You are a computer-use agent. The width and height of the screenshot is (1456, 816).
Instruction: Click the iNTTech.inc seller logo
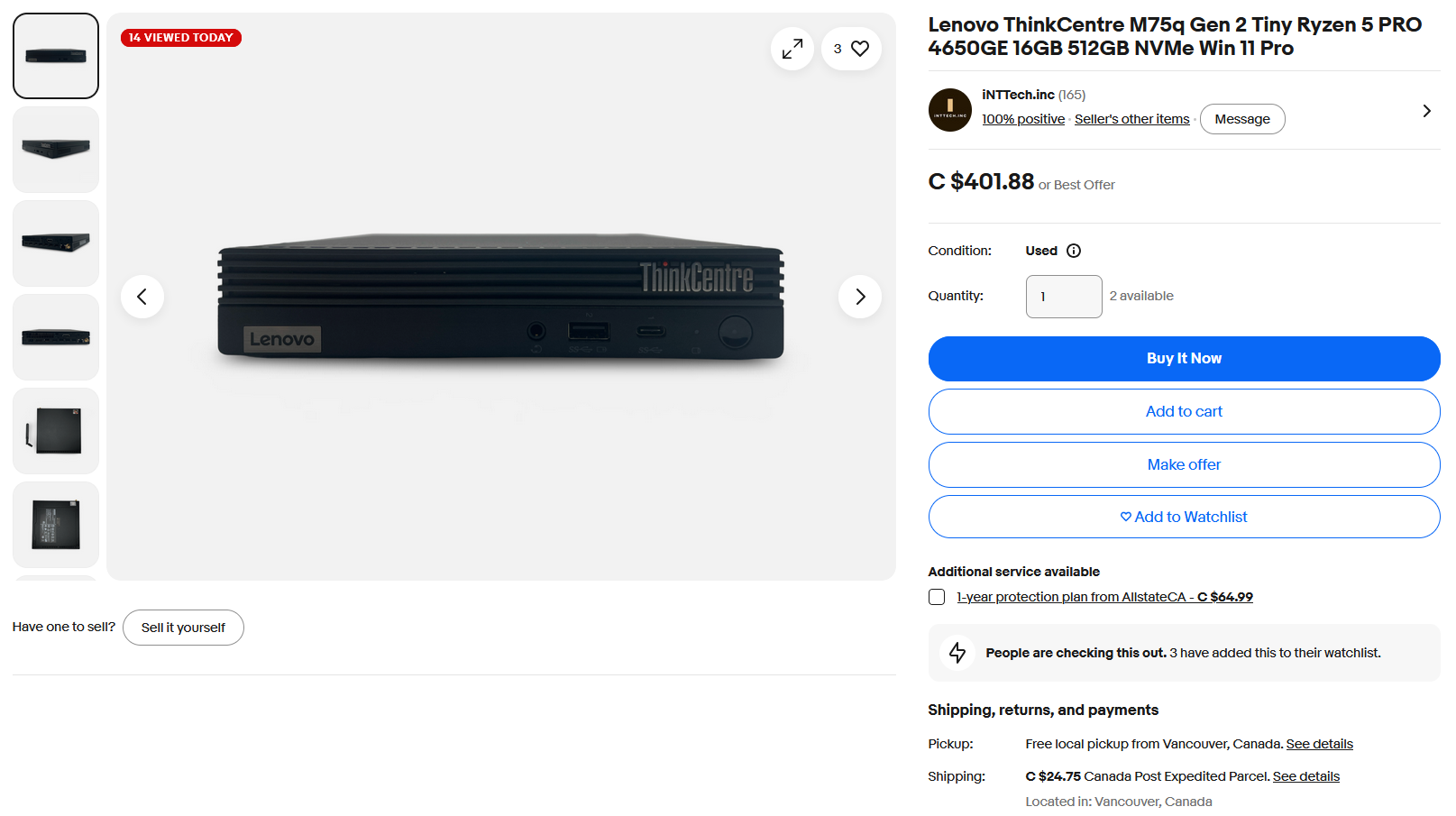pos(950,110)
